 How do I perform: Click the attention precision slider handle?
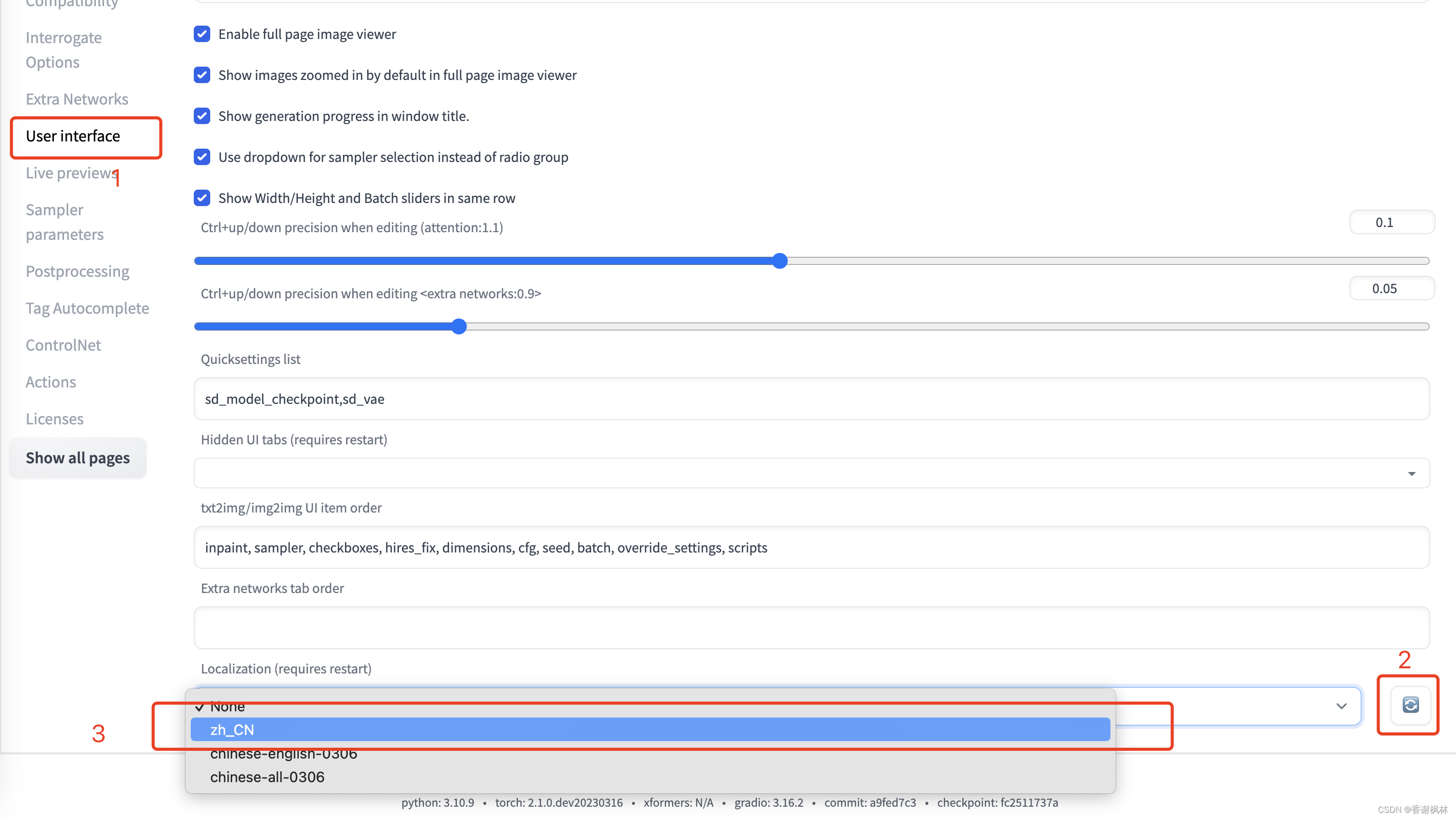coord(779,260)
